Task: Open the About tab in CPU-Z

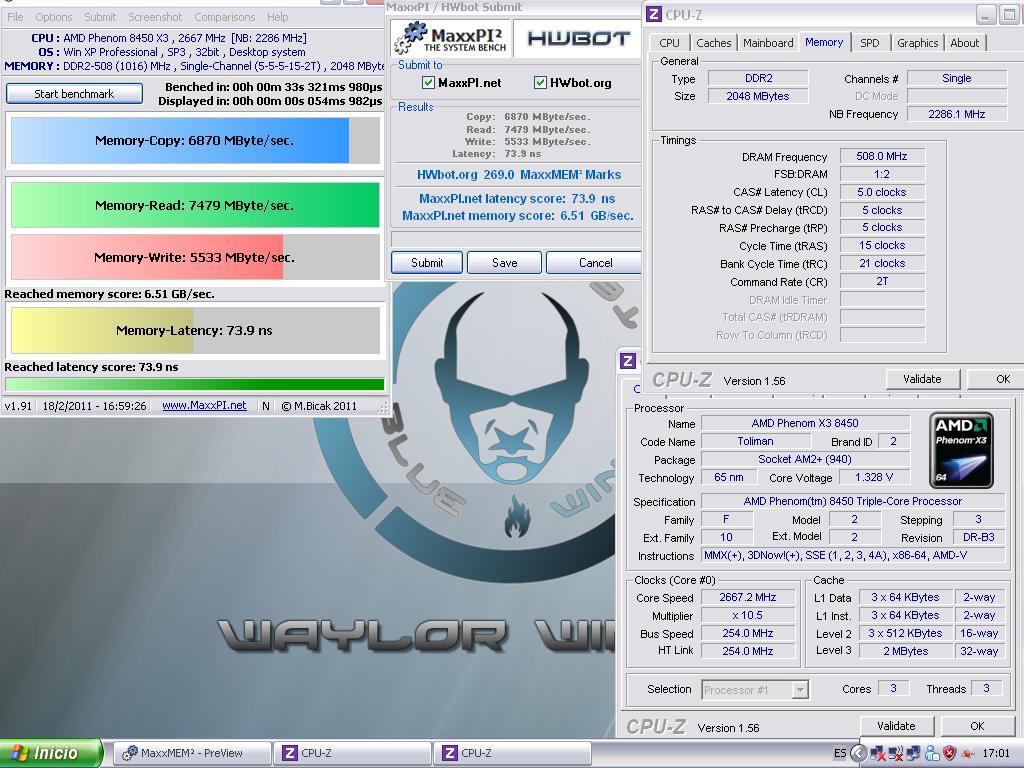Action: click(965, 43)
